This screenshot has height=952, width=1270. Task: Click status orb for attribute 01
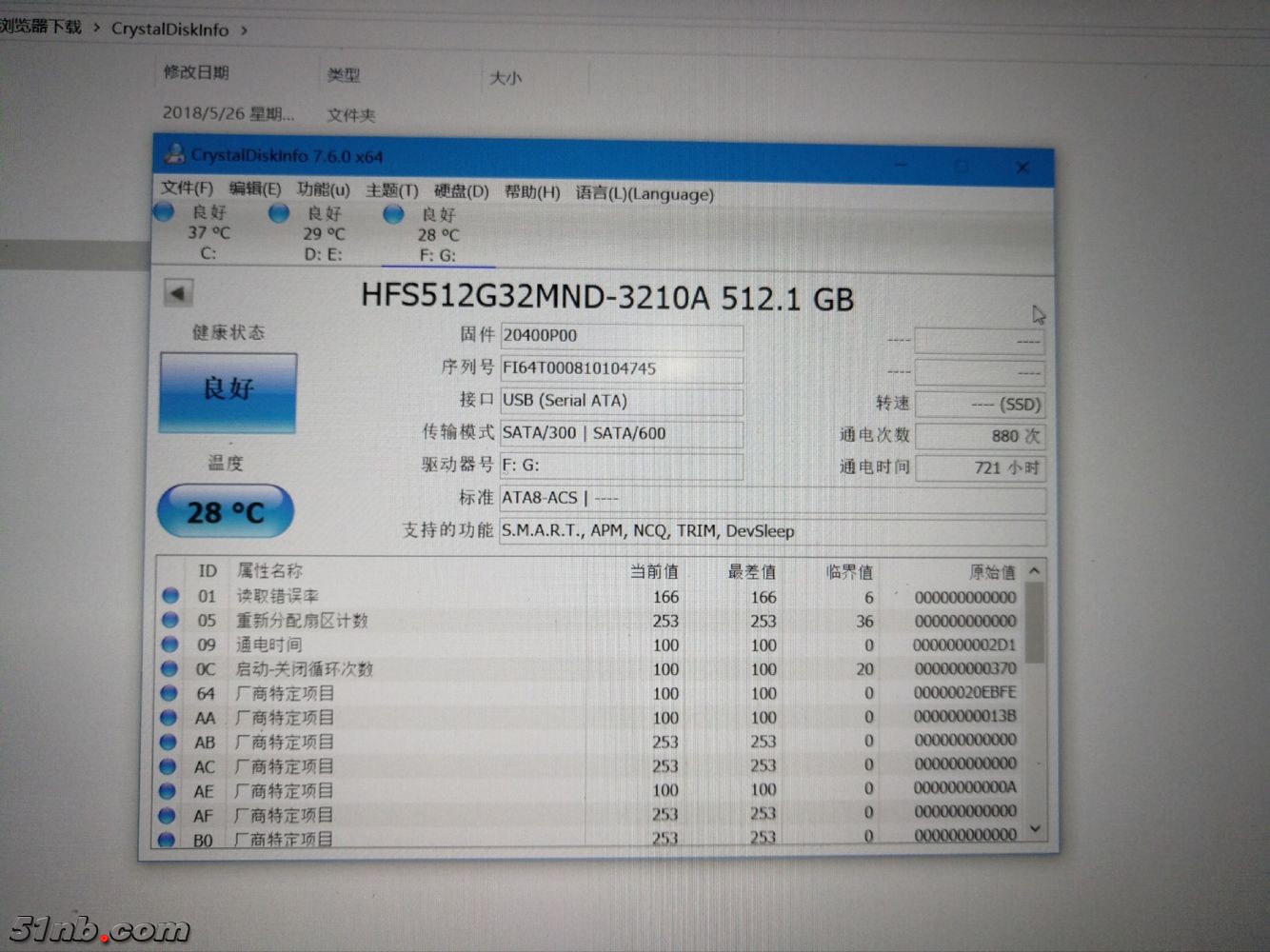[170, 595]
